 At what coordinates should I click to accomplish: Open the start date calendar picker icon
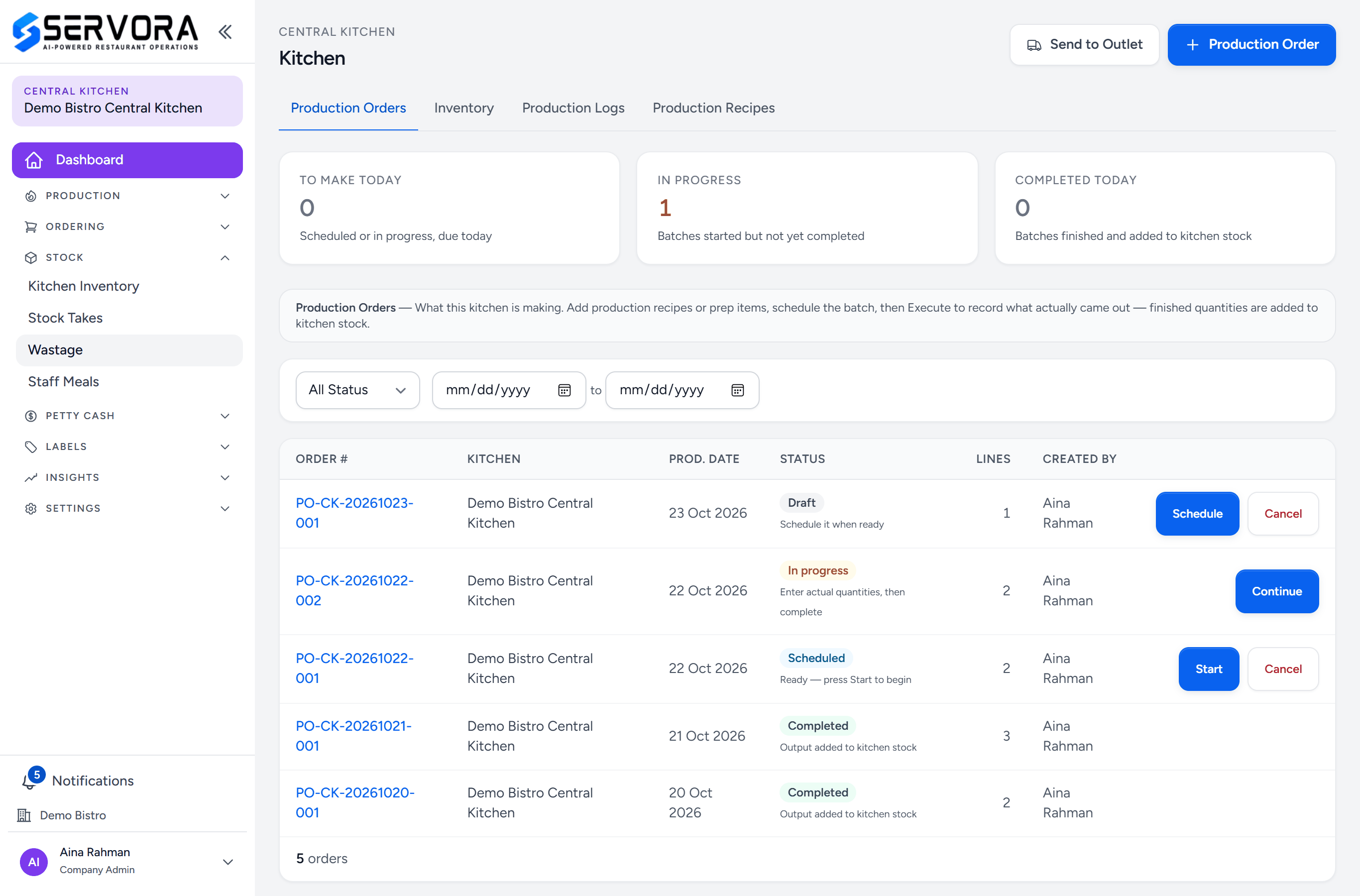565,390
